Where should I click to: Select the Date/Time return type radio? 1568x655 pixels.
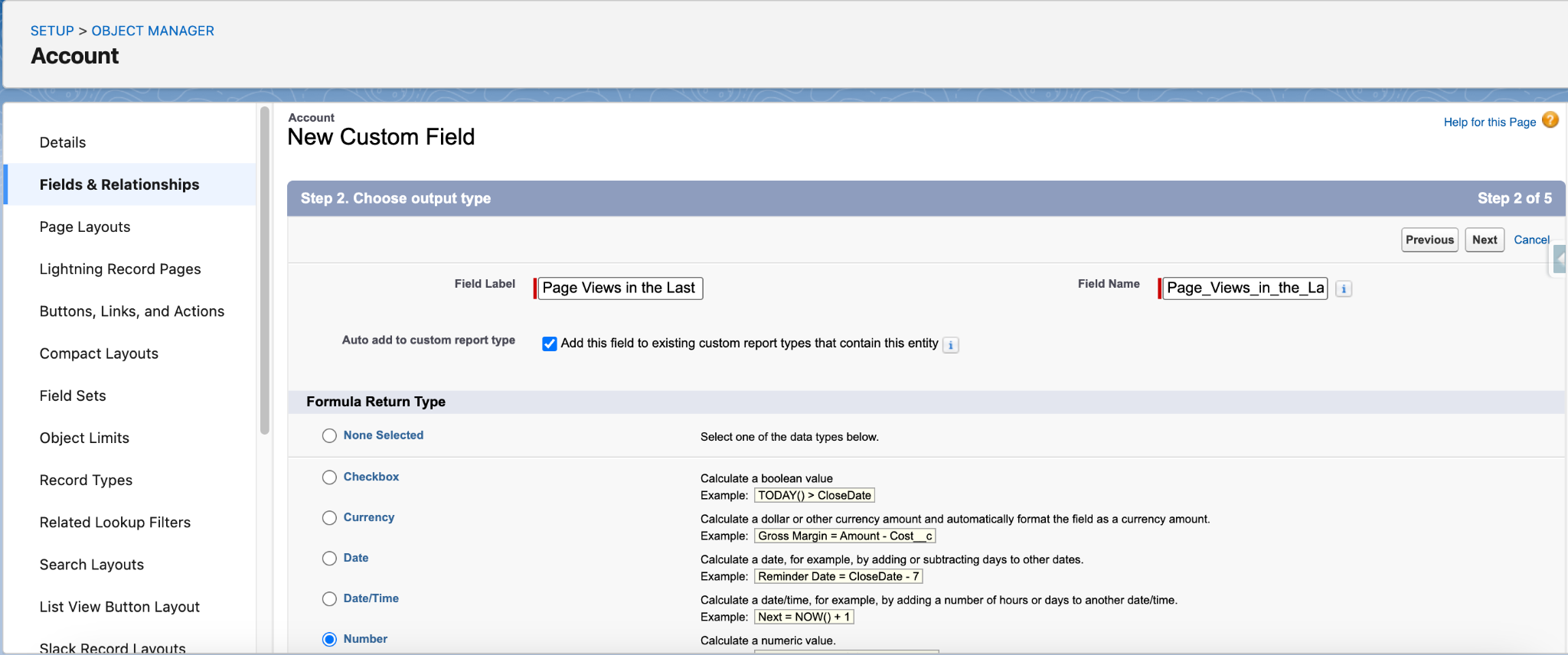tap(329, 599)
